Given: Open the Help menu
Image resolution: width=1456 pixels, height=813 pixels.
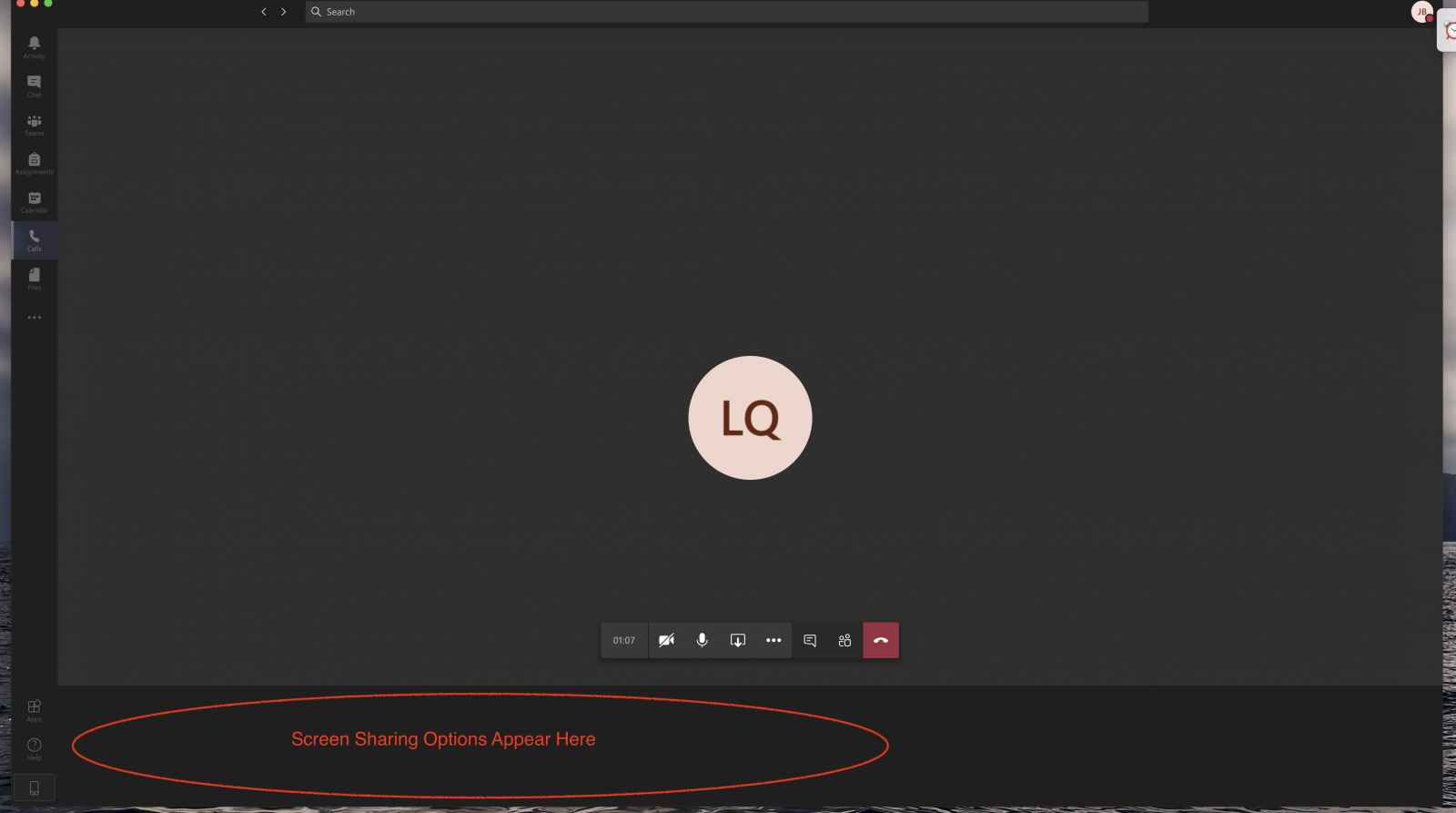Looking at the screenshot, I should coord(34,748).
